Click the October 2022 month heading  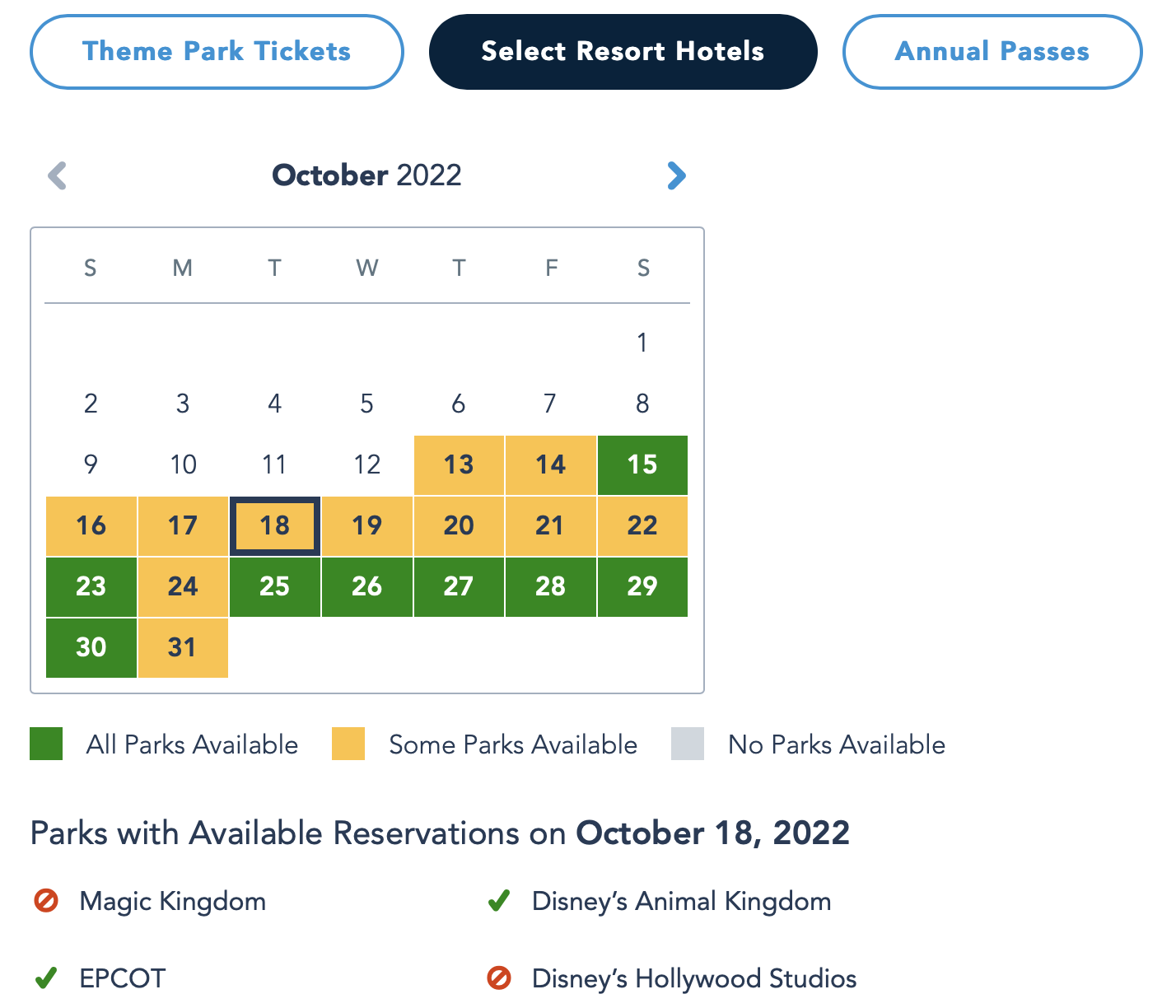[366, 175]
